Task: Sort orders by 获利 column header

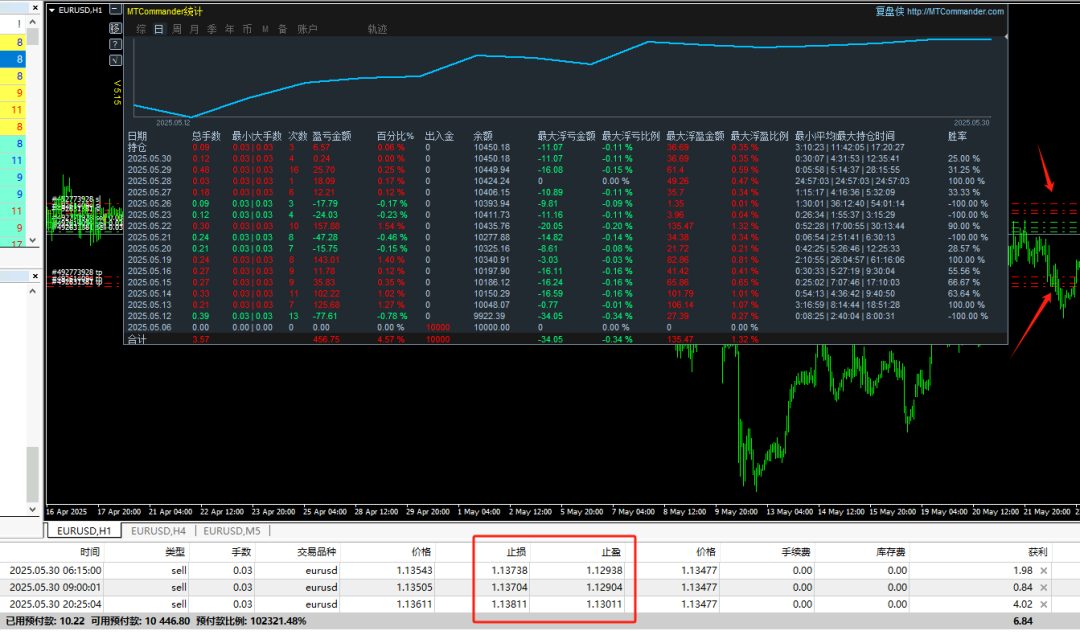Action: coord(1037,552)
